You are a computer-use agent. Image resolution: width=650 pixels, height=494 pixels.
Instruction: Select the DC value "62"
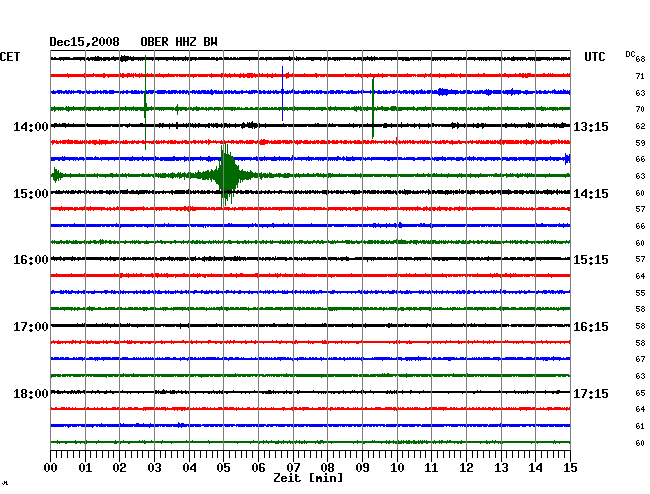640,126
